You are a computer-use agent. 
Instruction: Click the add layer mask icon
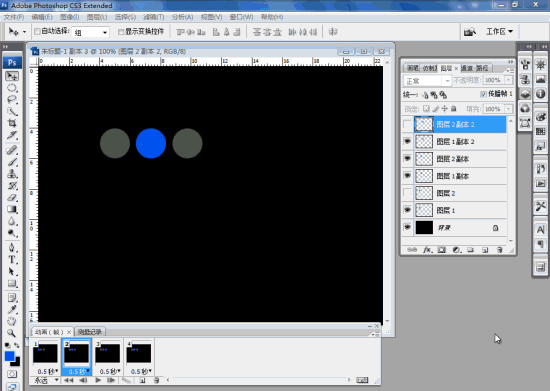[x=442, y=250]
